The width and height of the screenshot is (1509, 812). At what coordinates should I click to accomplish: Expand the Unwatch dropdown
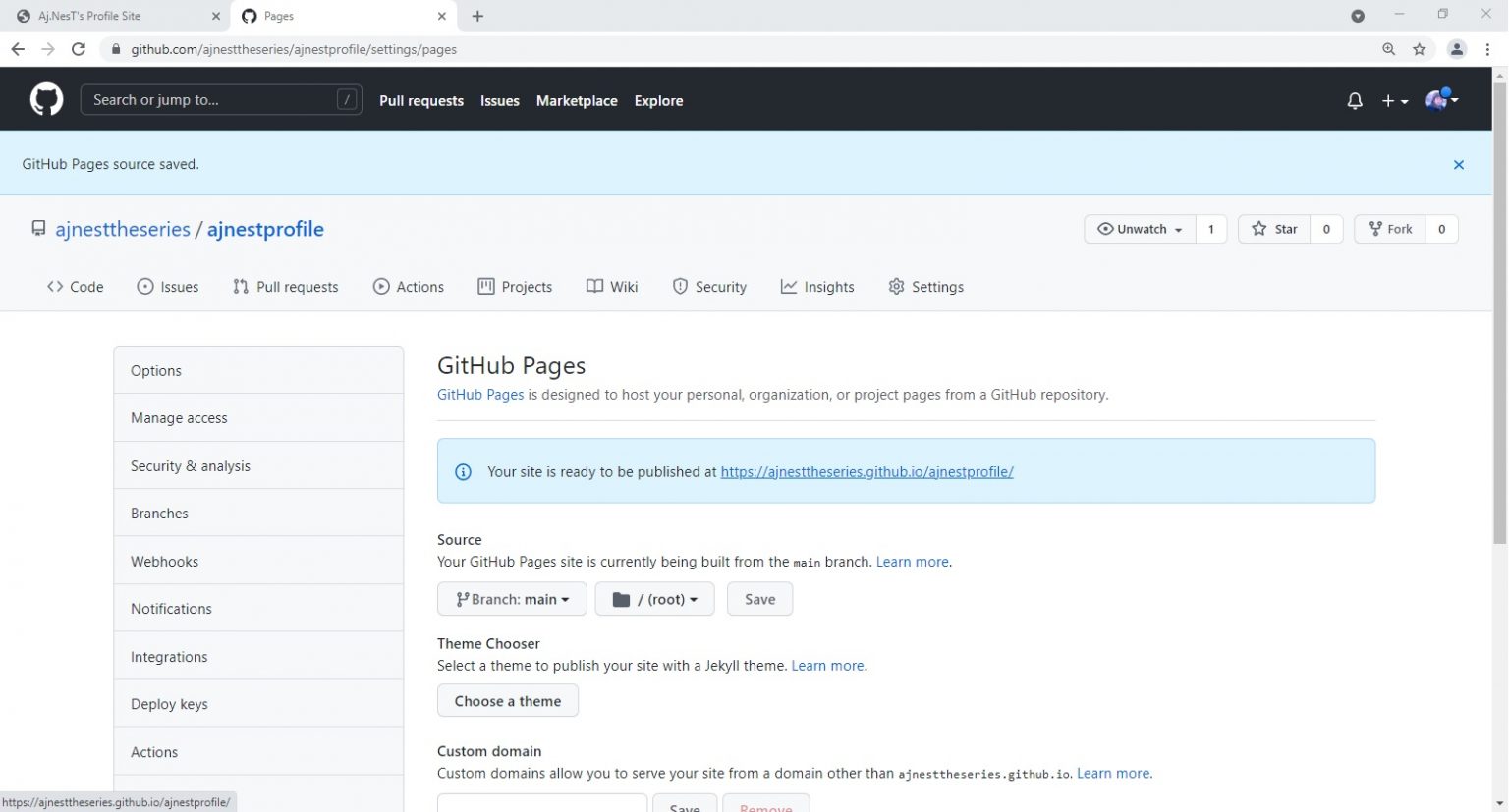pos(1140,229)
